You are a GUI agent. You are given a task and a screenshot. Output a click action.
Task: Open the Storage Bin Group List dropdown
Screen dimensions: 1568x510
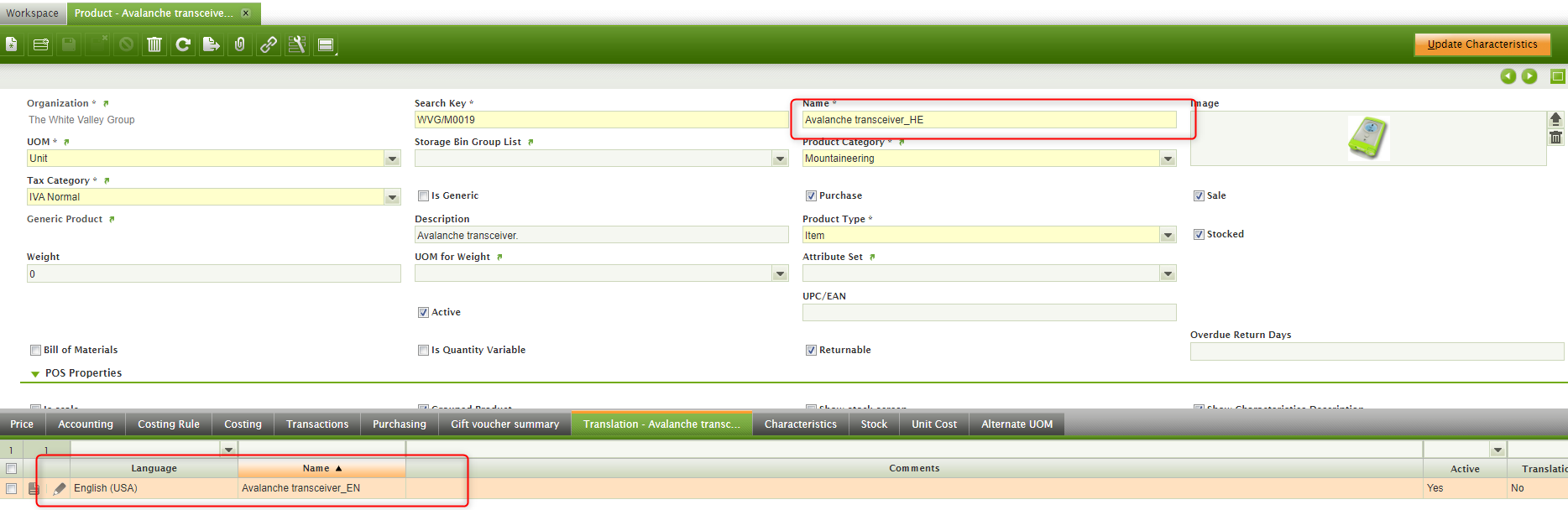pos(780,159)
